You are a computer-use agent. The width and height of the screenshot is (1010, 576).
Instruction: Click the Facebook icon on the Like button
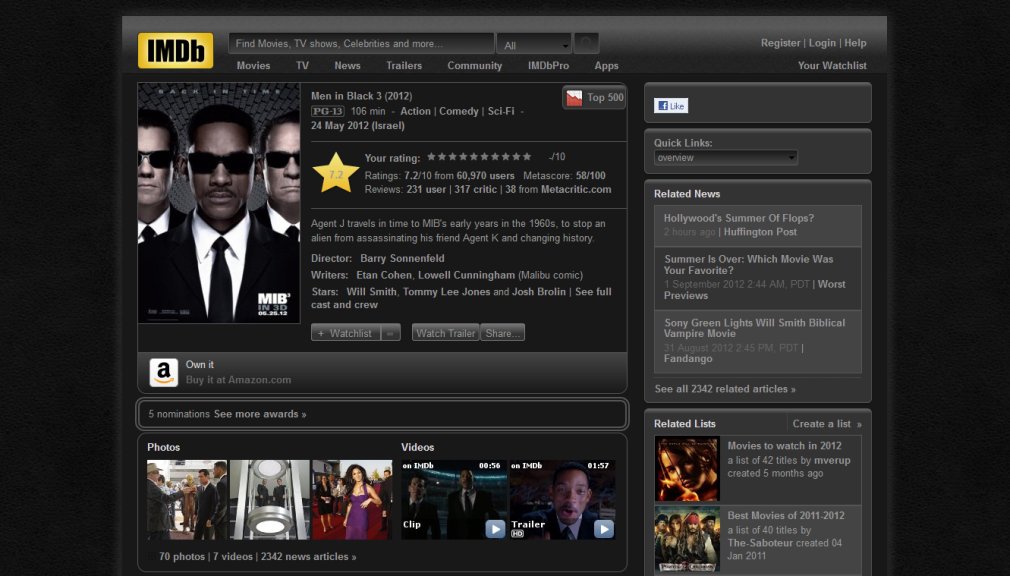coord(662,105)
